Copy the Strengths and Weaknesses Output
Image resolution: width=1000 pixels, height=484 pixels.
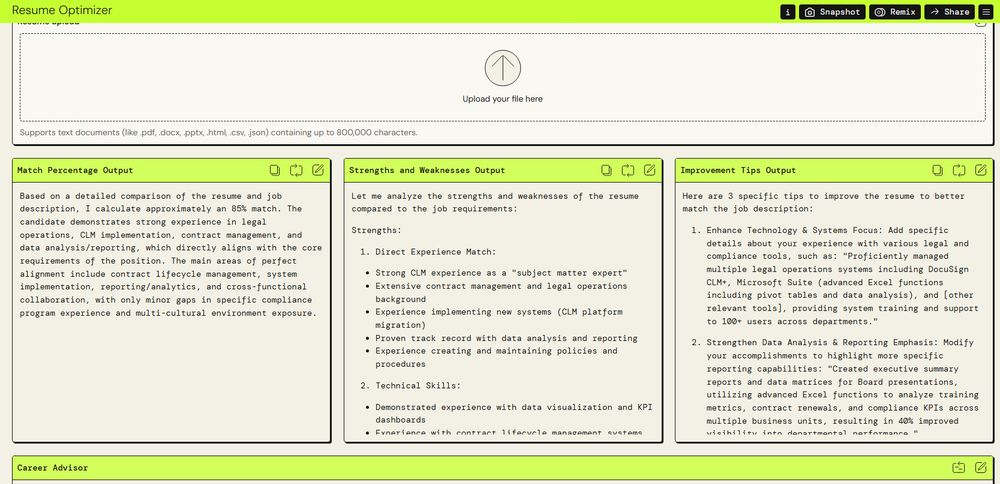tap(607, 170)
